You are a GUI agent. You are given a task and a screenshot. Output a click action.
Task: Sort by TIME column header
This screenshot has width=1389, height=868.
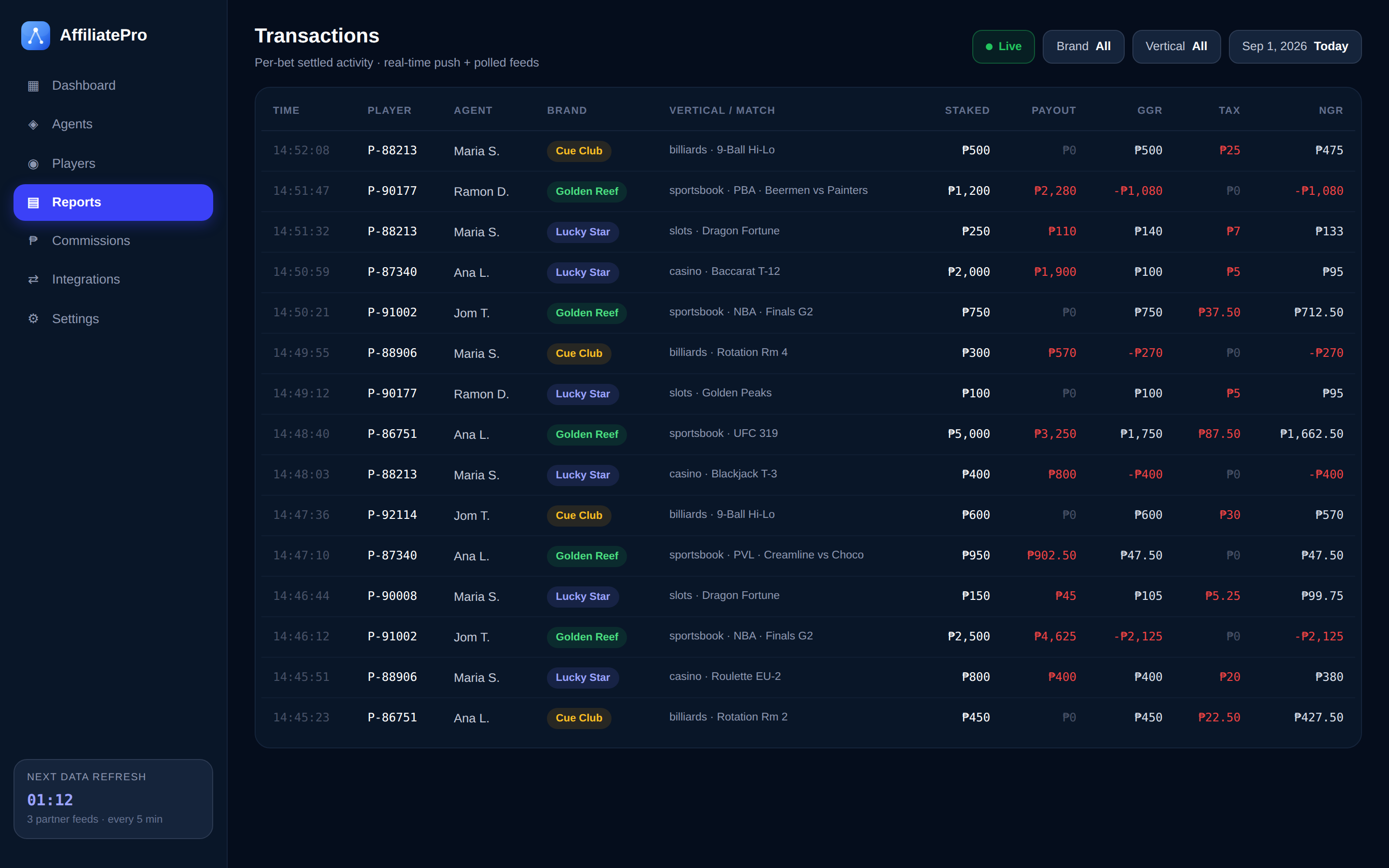click(x=286, y=110)
